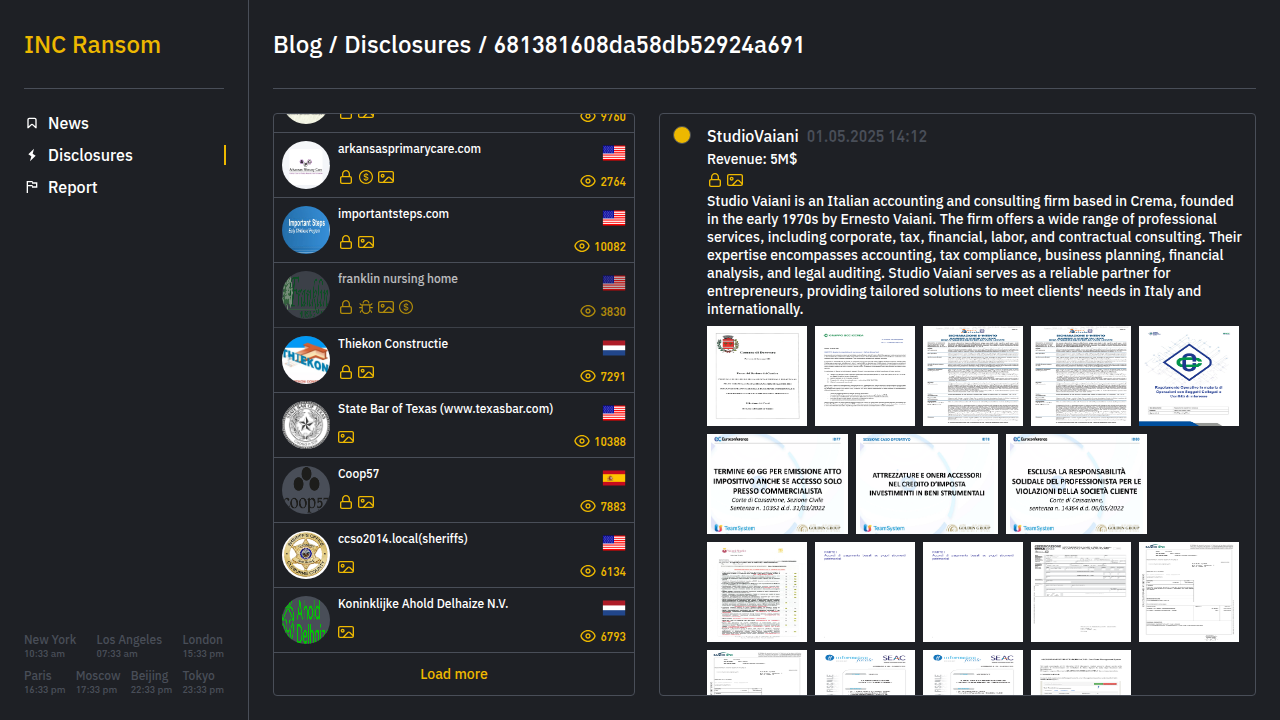Click dollar icon in franklin nursing home row
This screenshot has width=1280, height=720.
406,307
